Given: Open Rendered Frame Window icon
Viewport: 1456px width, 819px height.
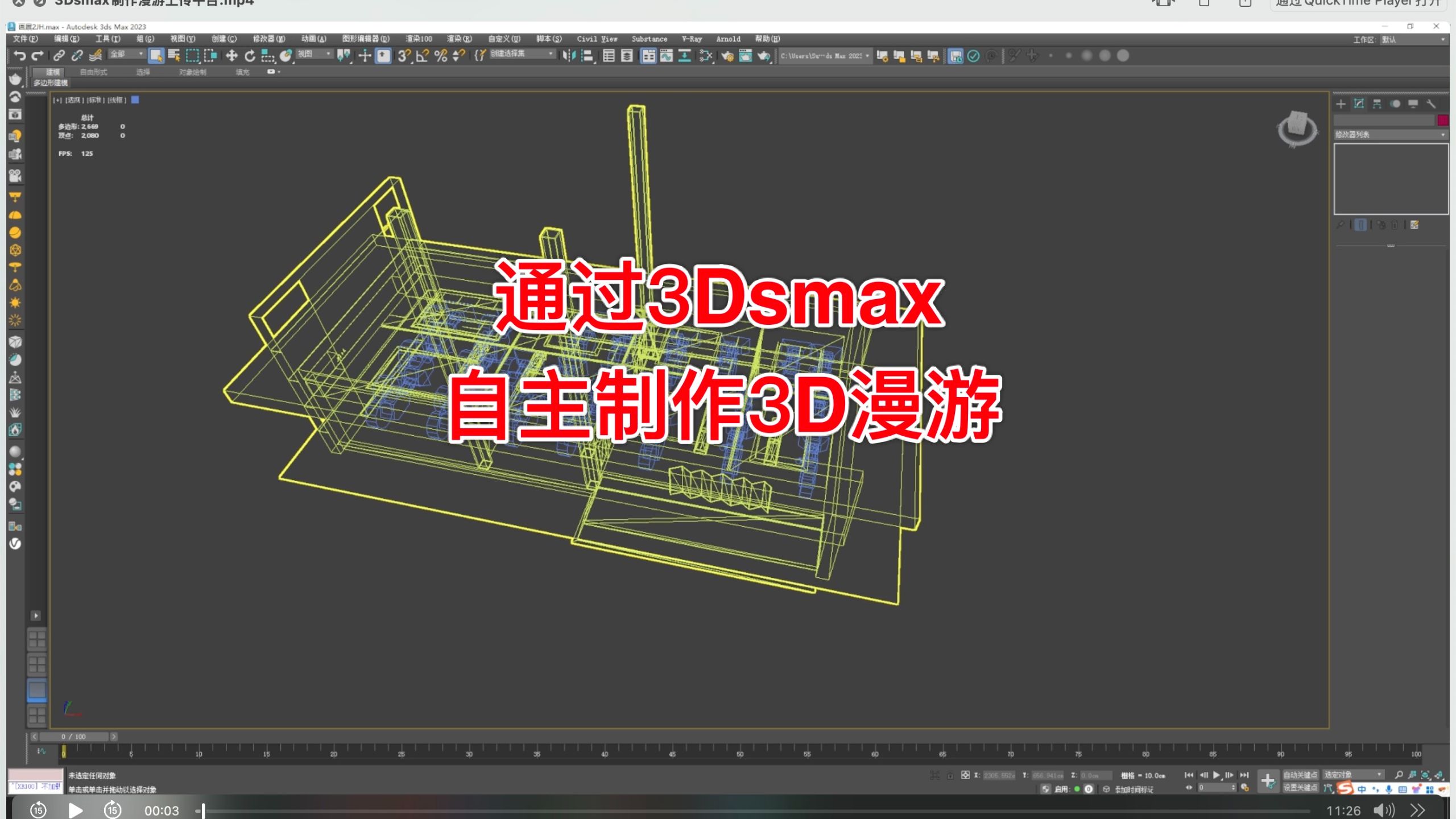Looking at the screenshot, I should pyautogui.click(x=745, y=55).
